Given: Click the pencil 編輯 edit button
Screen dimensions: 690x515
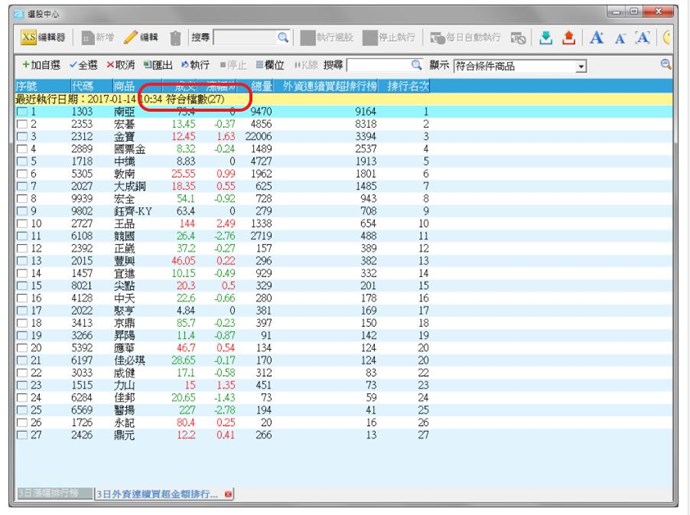Looking at the screenshot, I should point(141,37).
